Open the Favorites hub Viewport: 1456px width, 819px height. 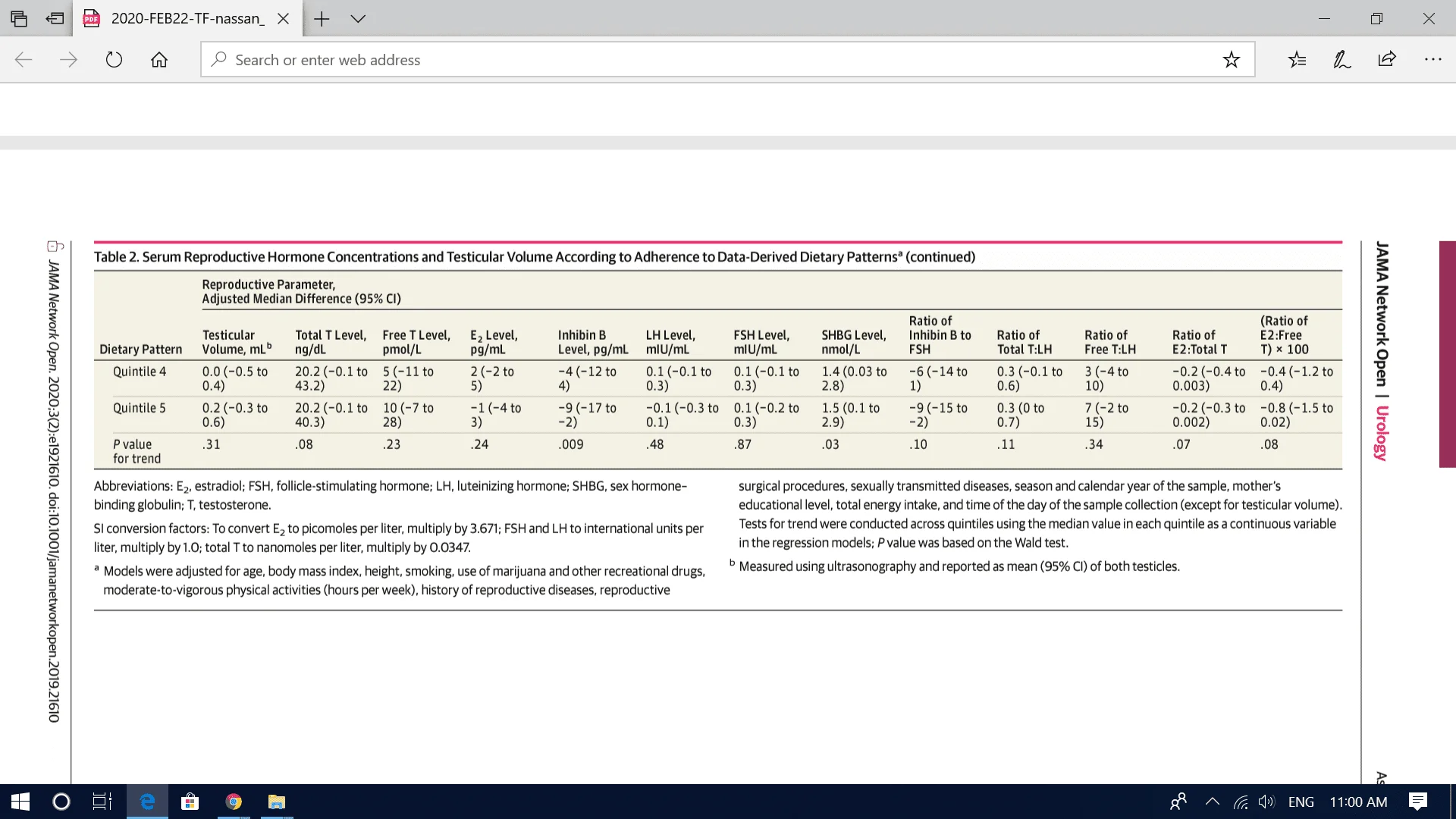pos(1298,60)
